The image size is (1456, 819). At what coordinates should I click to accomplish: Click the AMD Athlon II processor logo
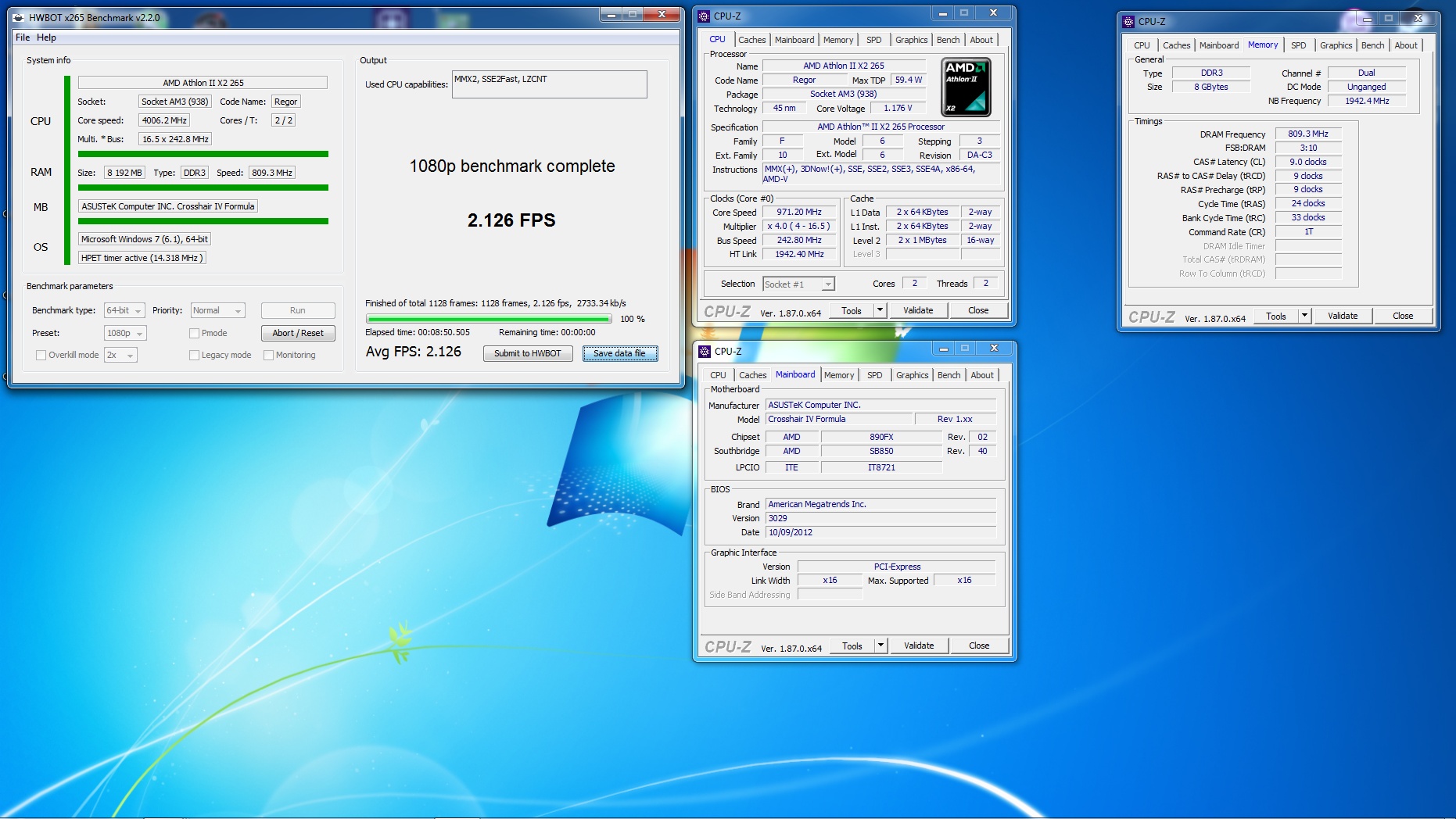[x=966, y=87]
